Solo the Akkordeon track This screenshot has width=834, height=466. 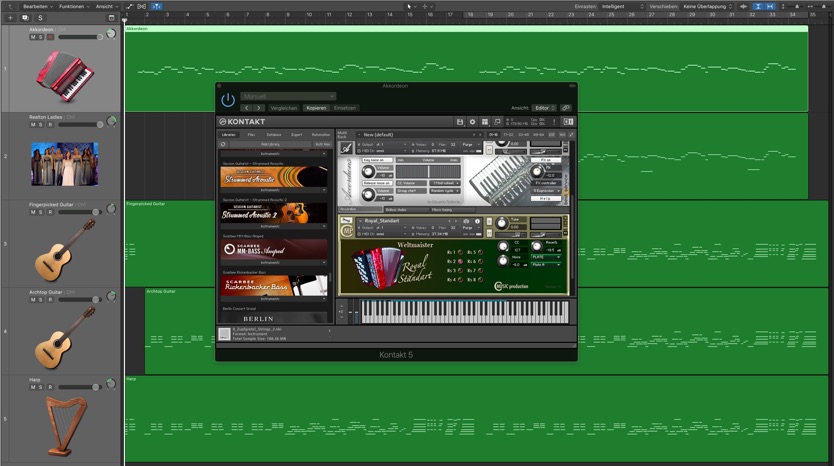click(41, 37)
